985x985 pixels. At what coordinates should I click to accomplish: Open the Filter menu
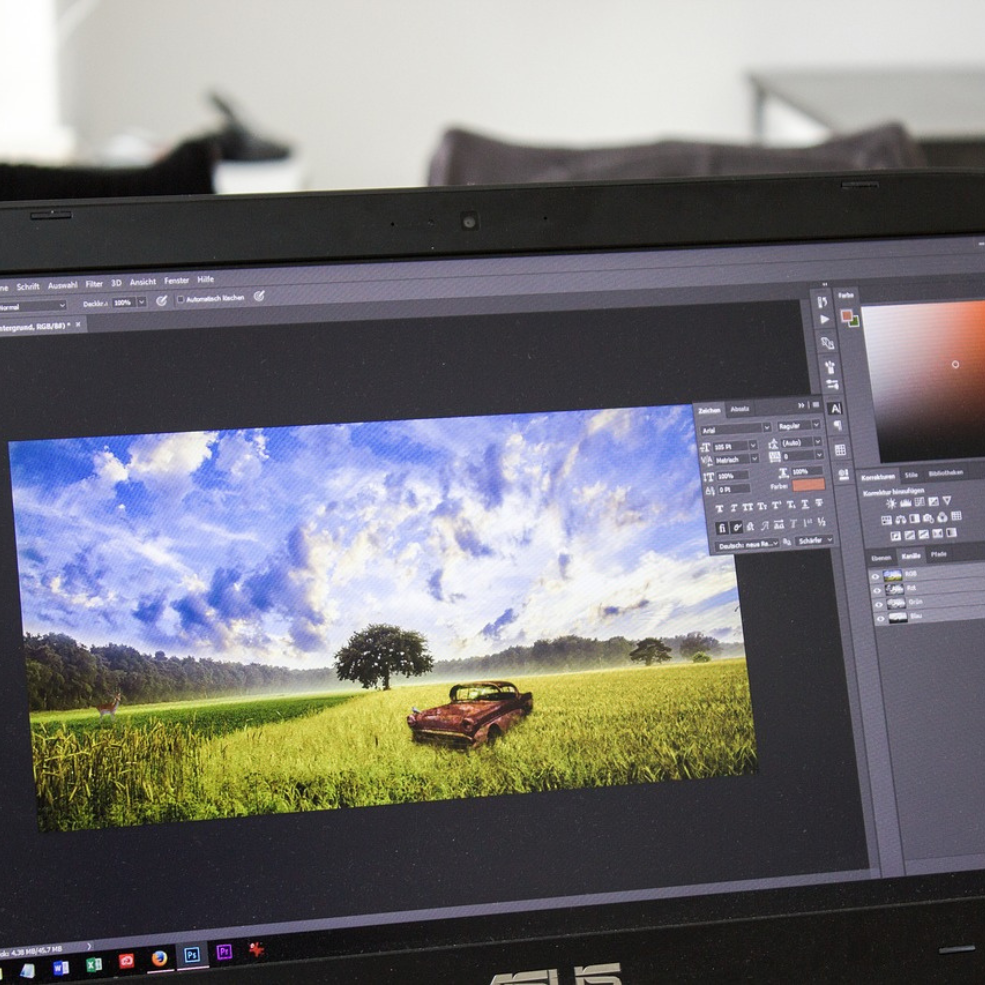(x=94, y=284)
